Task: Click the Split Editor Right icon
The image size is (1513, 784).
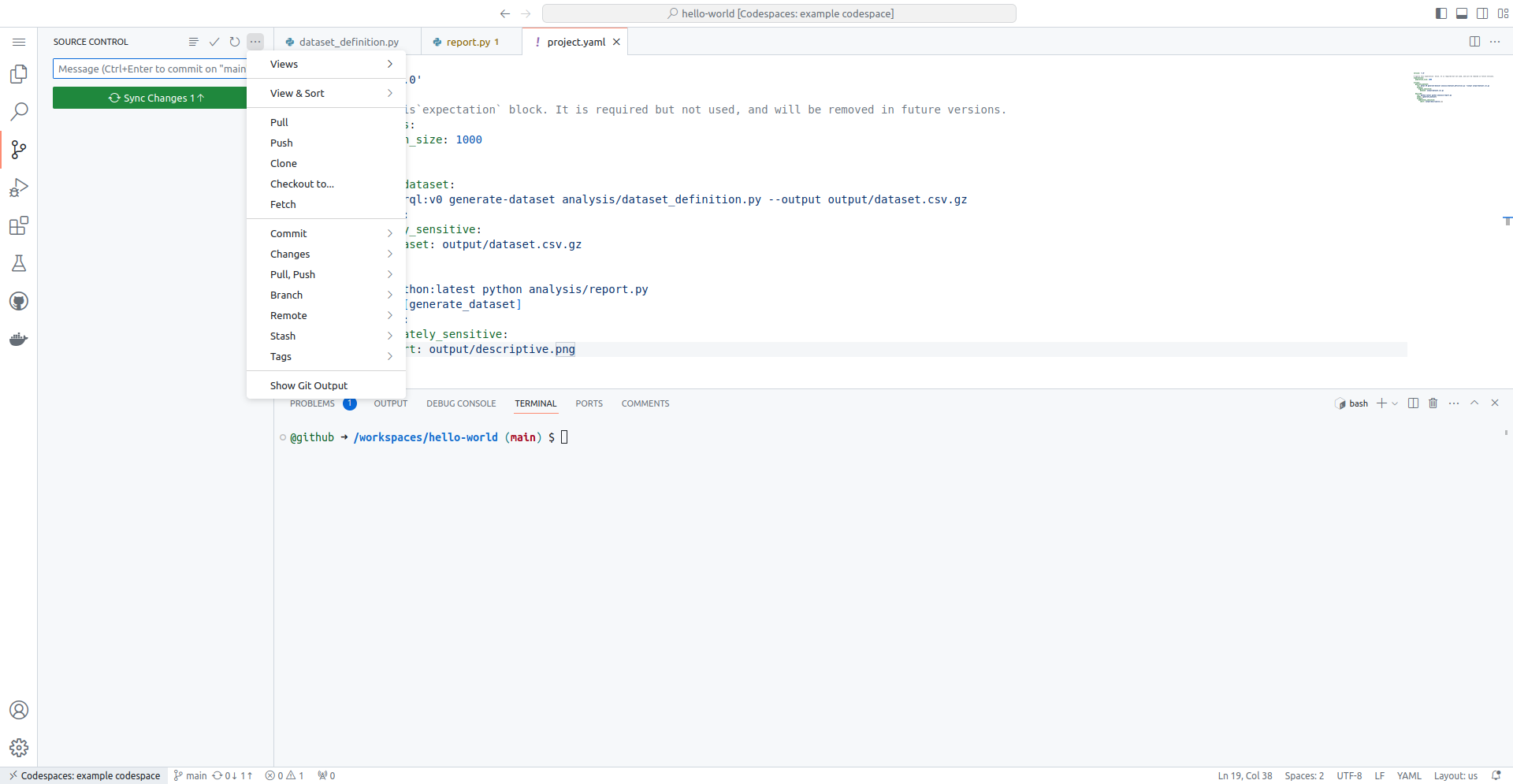Action: tap(1474, 42)
